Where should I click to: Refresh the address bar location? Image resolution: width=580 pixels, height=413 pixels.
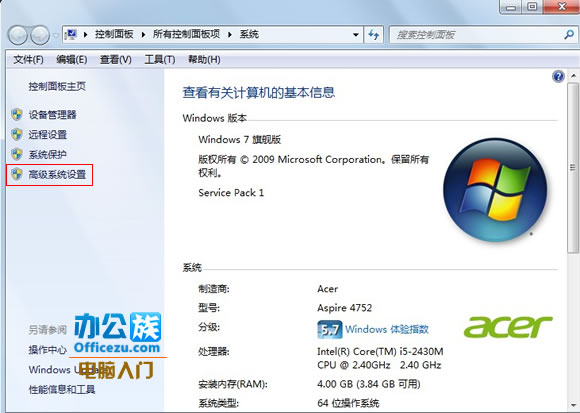point(374,35)
